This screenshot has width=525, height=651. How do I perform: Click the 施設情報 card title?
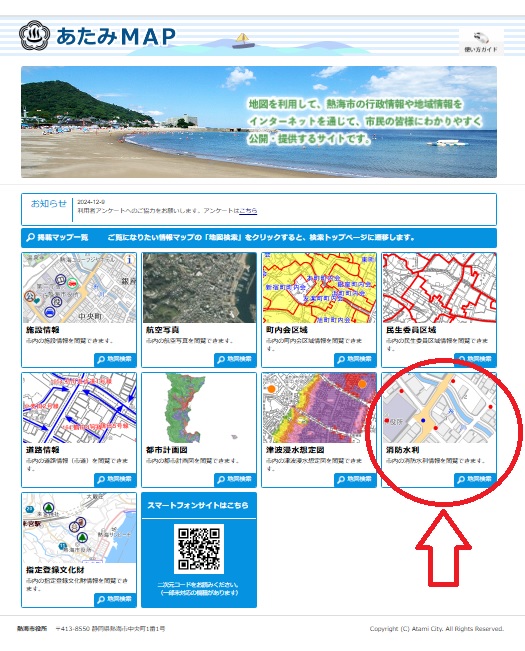(x=42, y=330)
